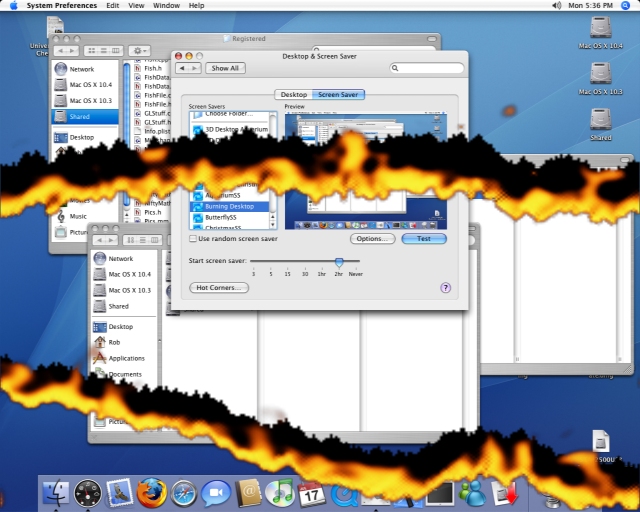Open iCal calendar in the Dock
Image resolution: width=640 pixels, height=512 pixels.
pyautogui.click(x=311, y=492)
